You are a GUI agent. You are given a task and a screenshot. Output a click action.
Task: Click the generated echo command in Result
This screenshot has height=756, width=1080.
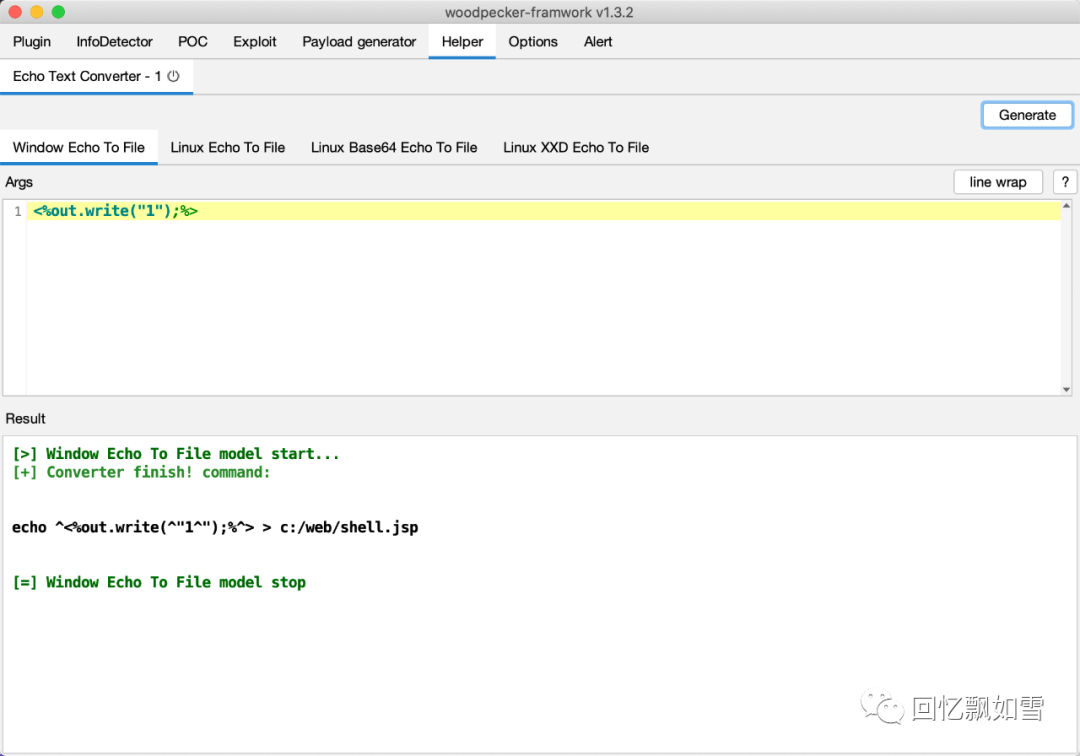(215, 527)
